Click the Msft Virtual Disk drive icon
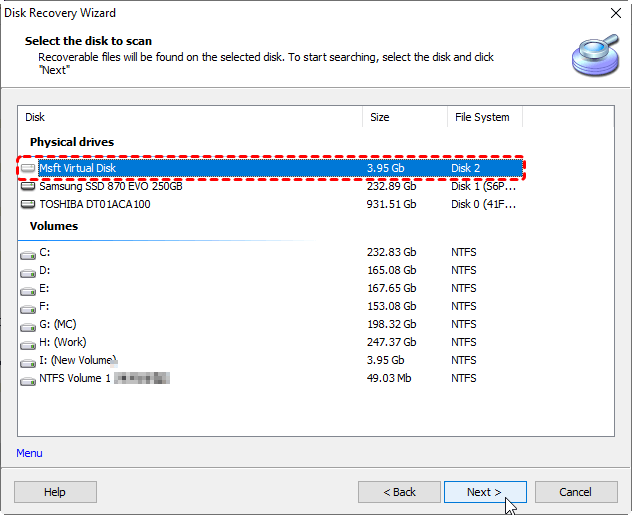The height and width of the screenshot is (515, 632). point(28,168)
